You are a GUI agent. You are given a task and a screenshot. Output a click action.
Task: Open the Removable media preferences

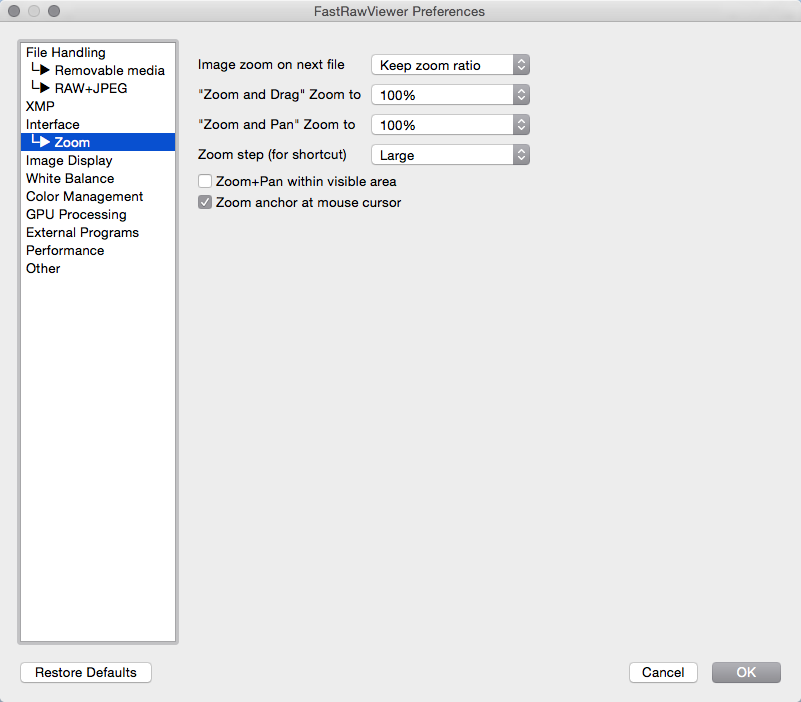98,71
